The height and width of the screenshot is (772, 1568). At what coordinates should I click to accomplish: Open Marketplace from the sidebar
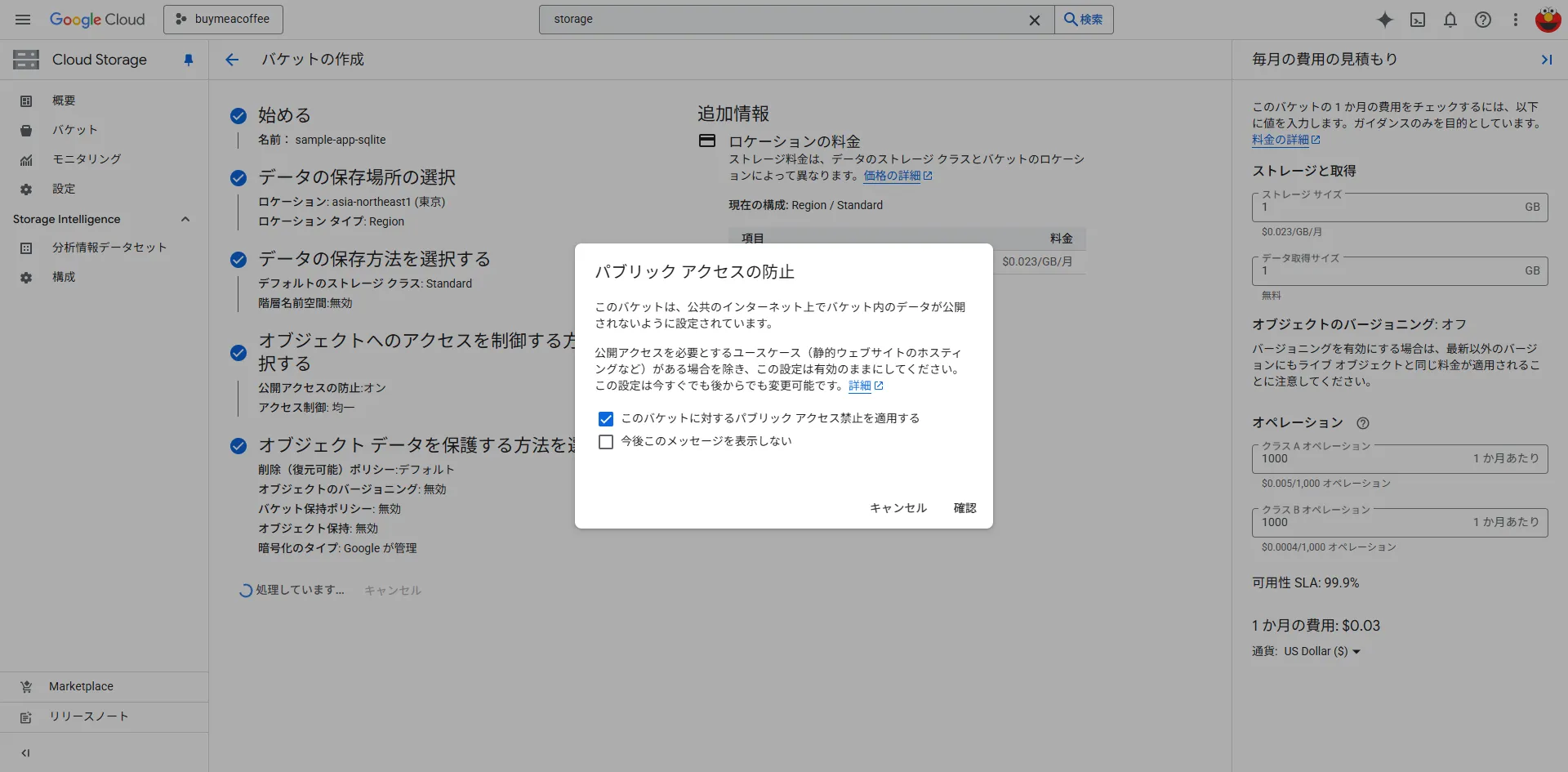[104, 687]
